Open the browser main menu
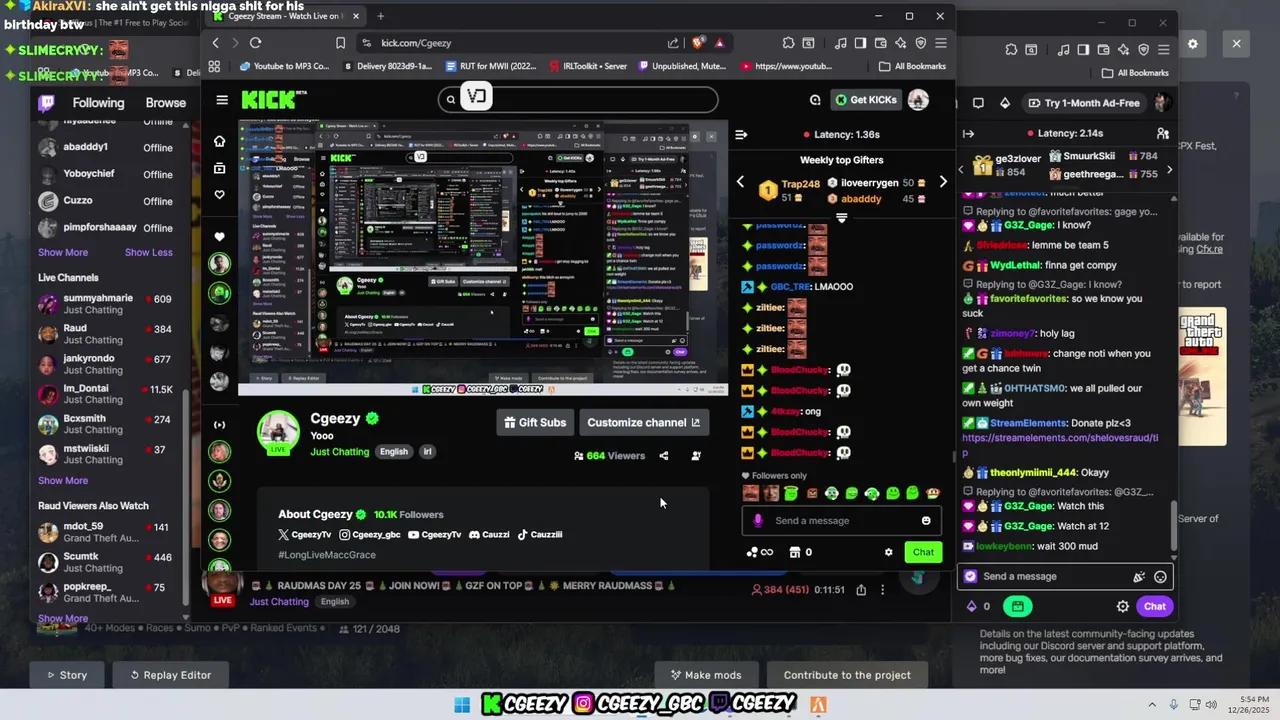Image resolution: width=1280 pixels, height=720 pixels. click(940, 43)
